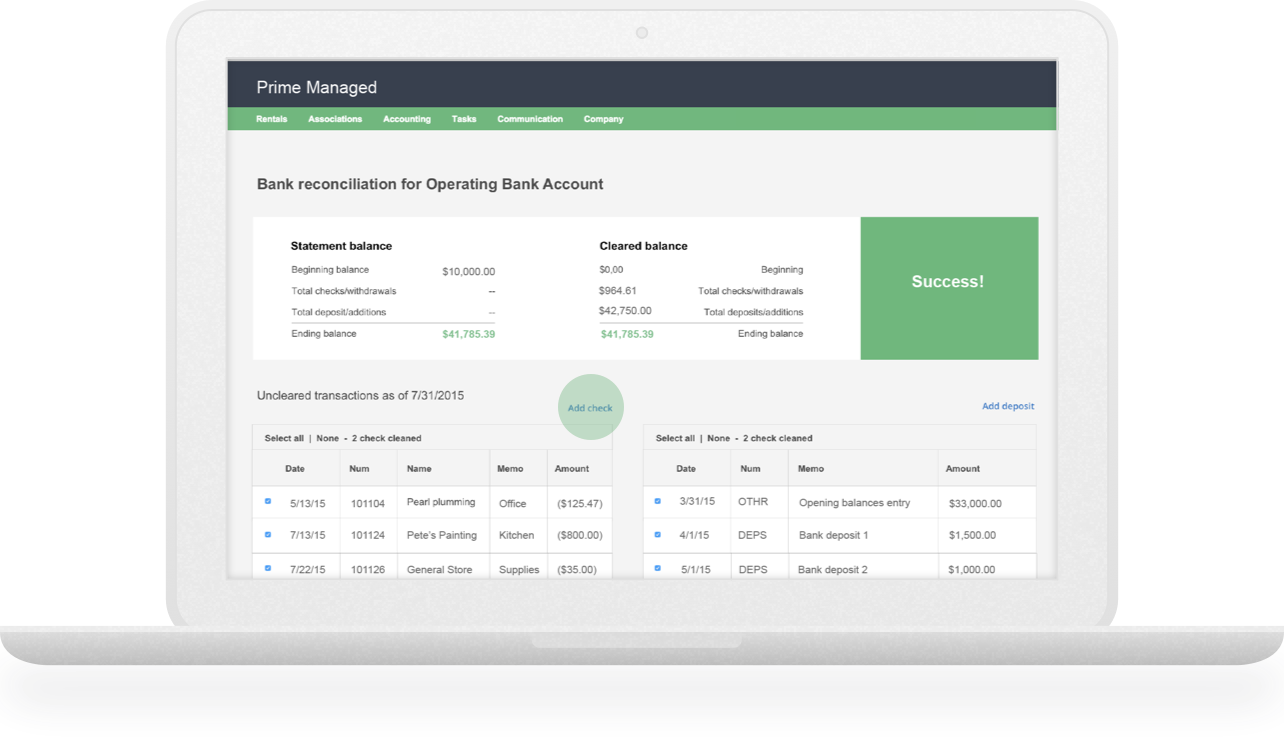Open the Tasks menu item
The width and height of the screenshot is (1284, 750).
(463, 119)
